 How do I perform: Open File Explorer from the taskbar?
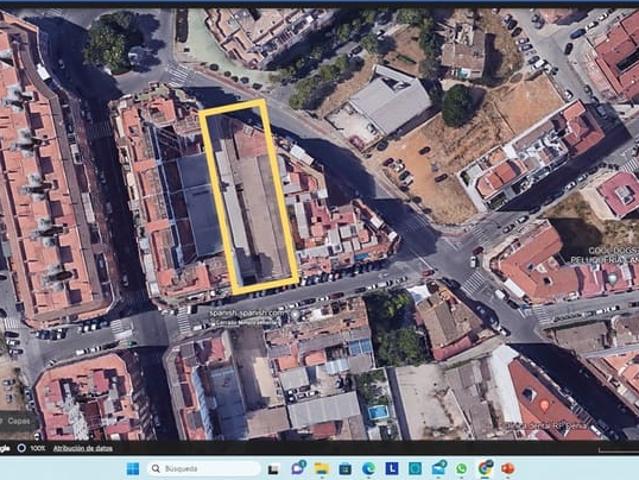[322, 468]
